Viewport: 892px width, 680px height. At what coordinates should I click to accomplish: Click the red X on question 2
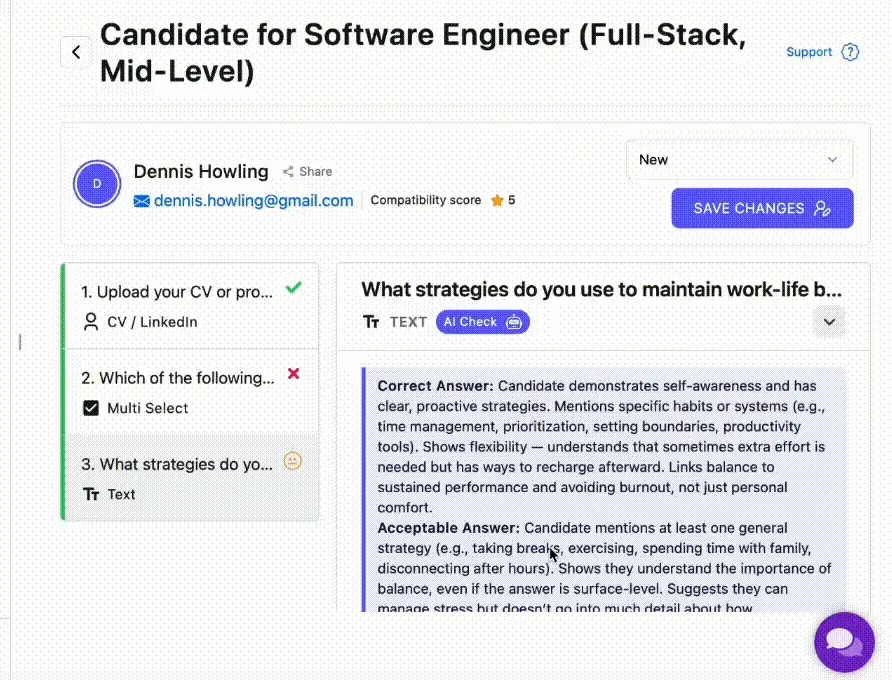click(x=293, y=371)
